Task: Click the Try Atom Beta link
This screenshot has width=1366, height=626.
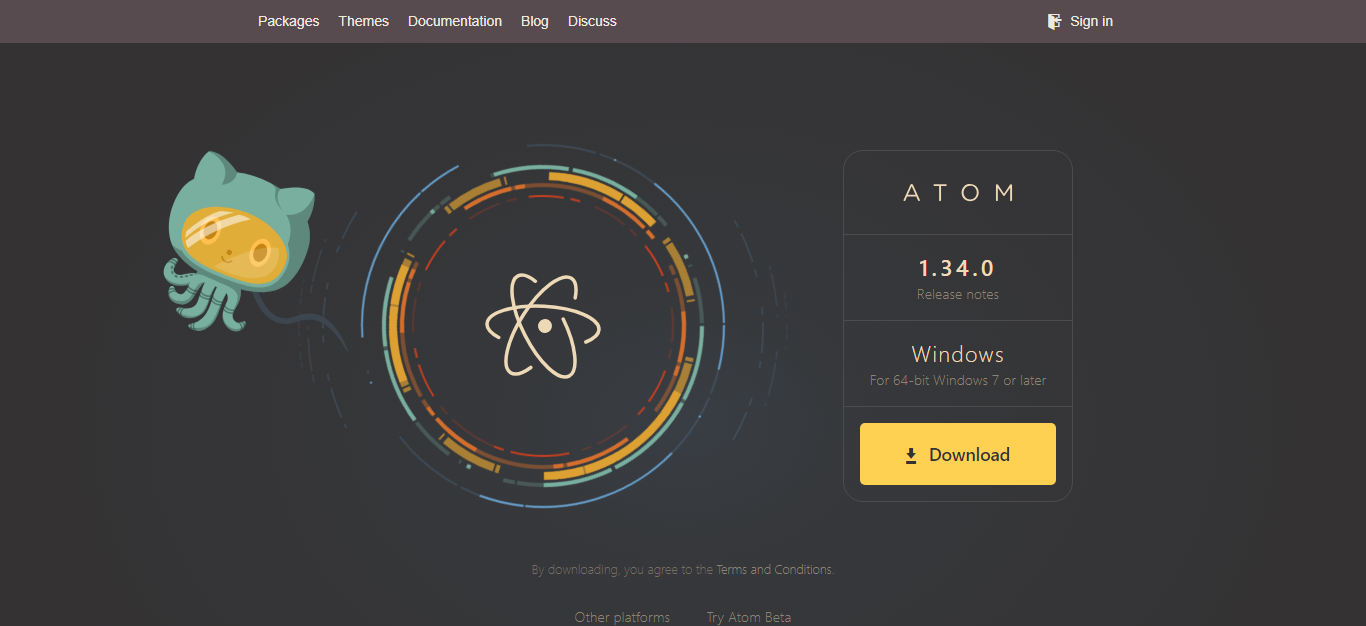Action: pyautogui.click(x=749, y=617)
